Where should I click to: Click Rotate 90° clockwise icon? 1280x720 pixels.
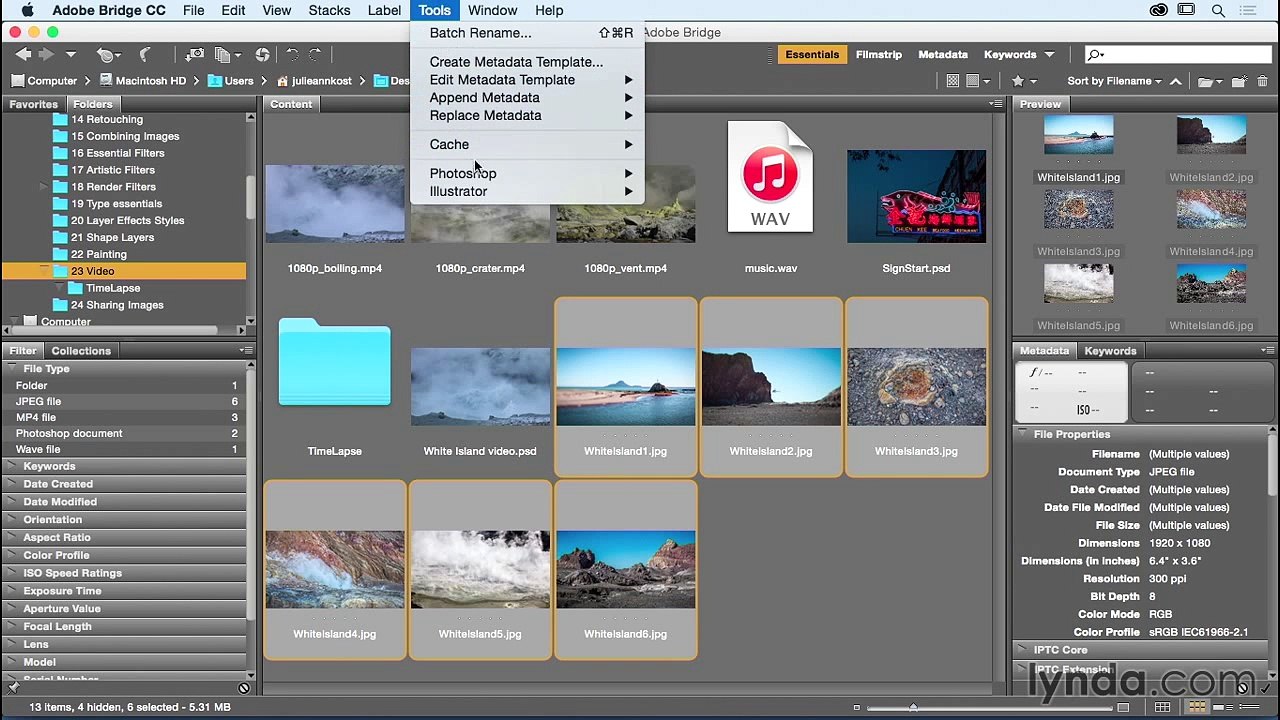coord(315,55)
